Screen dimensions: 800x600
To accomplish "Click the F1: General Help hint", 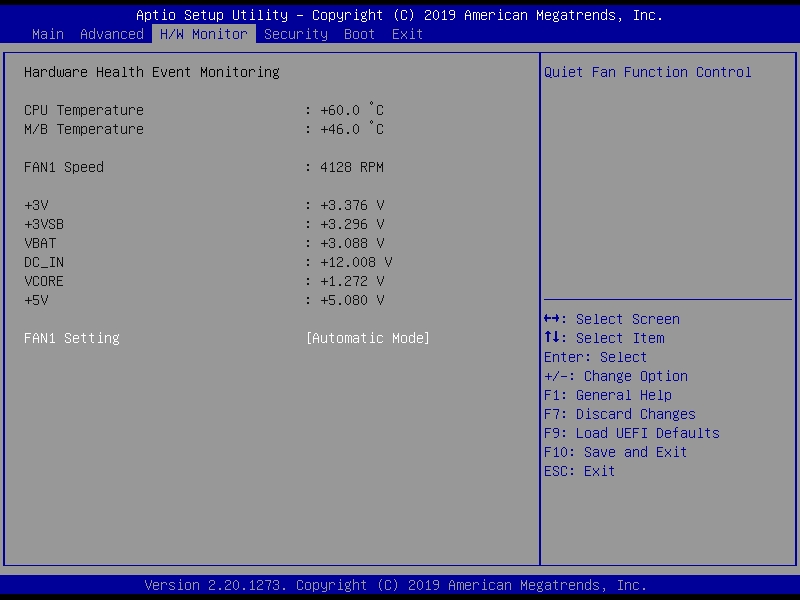I will tap(608, 395).
